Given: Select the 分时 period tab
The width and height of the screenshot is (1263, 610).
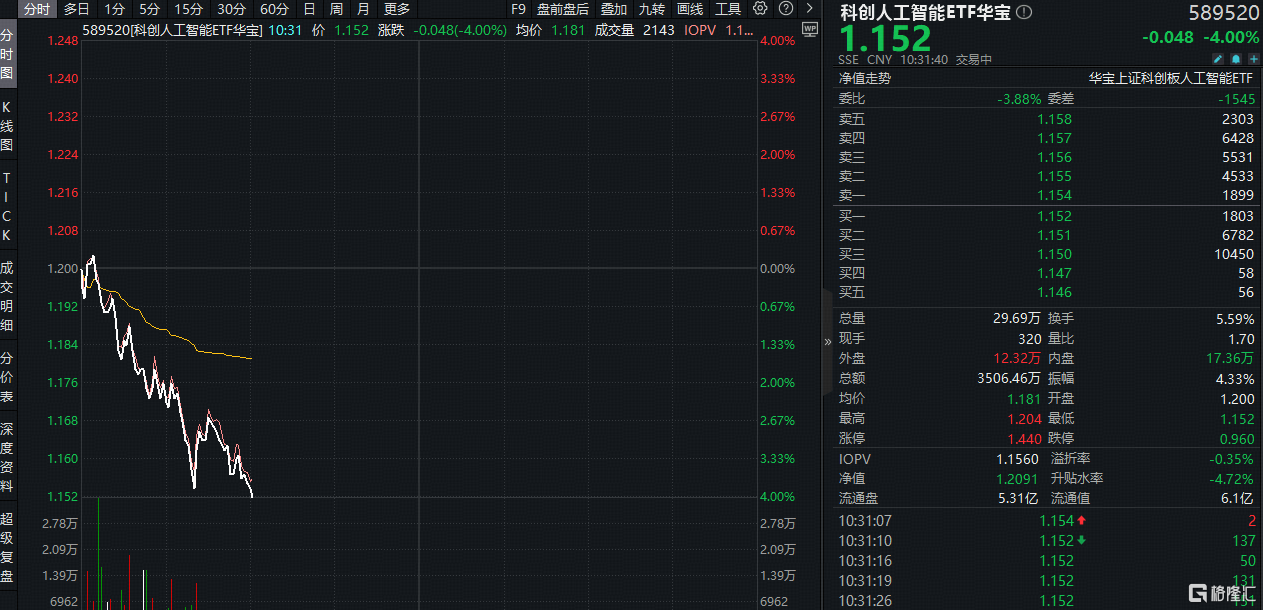Looking at the screenshot, I should 36,9.
